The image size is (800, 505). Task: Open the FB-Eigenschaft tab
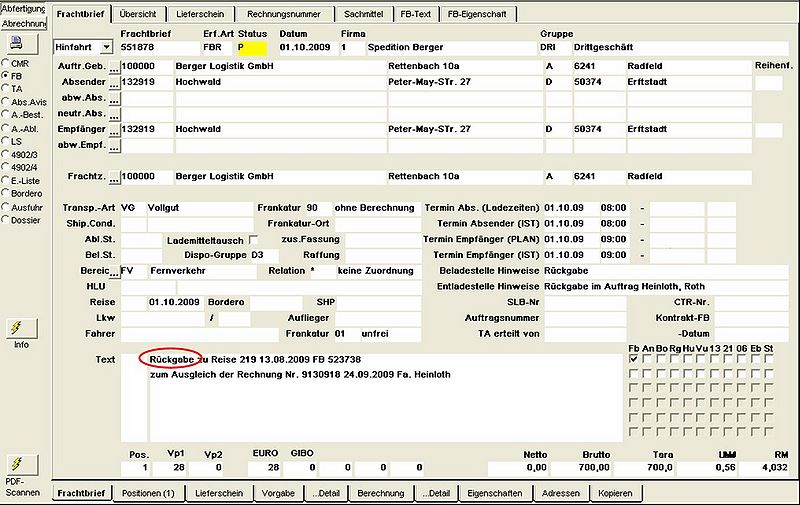click(x=477, y=14)
